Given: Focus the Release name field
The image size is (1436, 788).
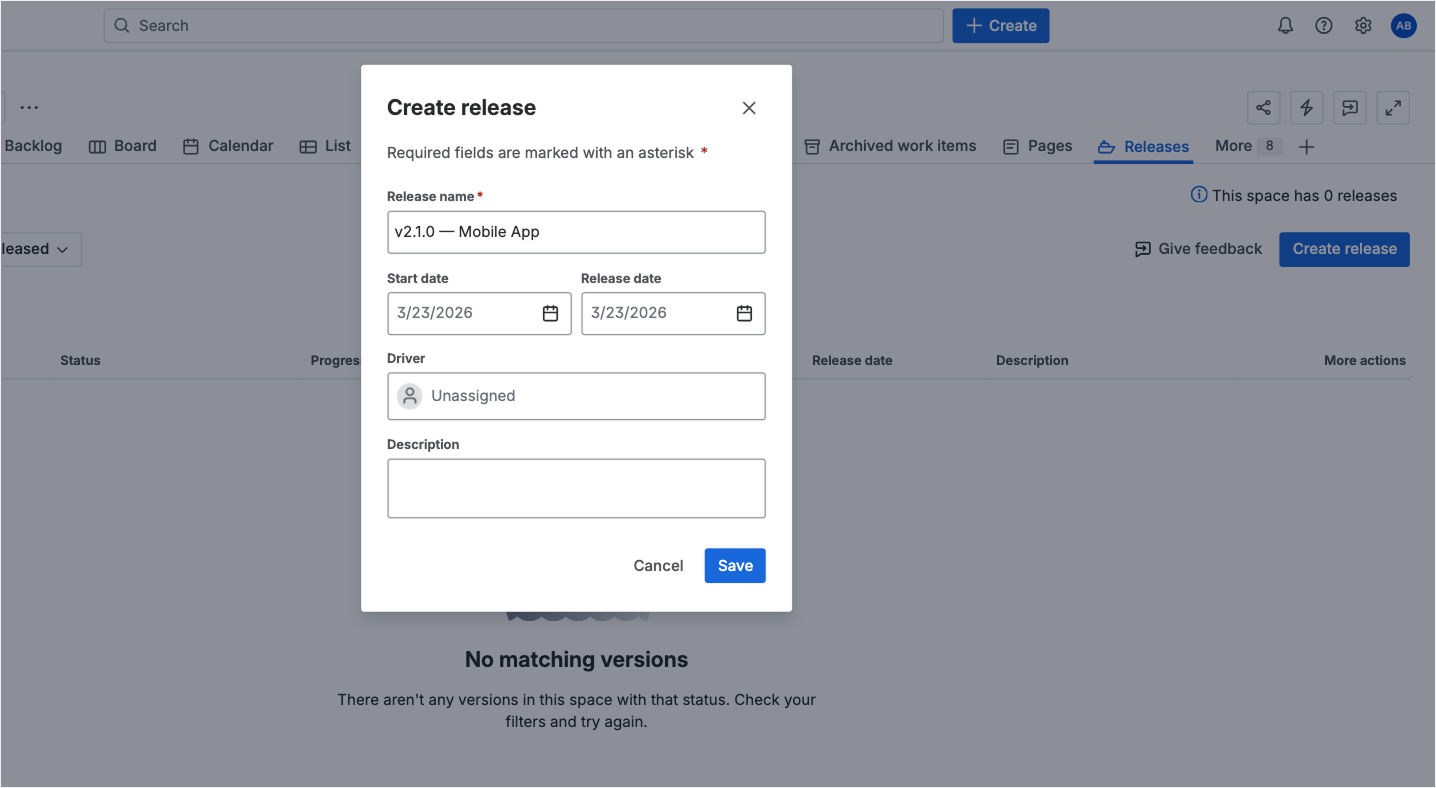Looking at the screenshot, I should point(576,232).
